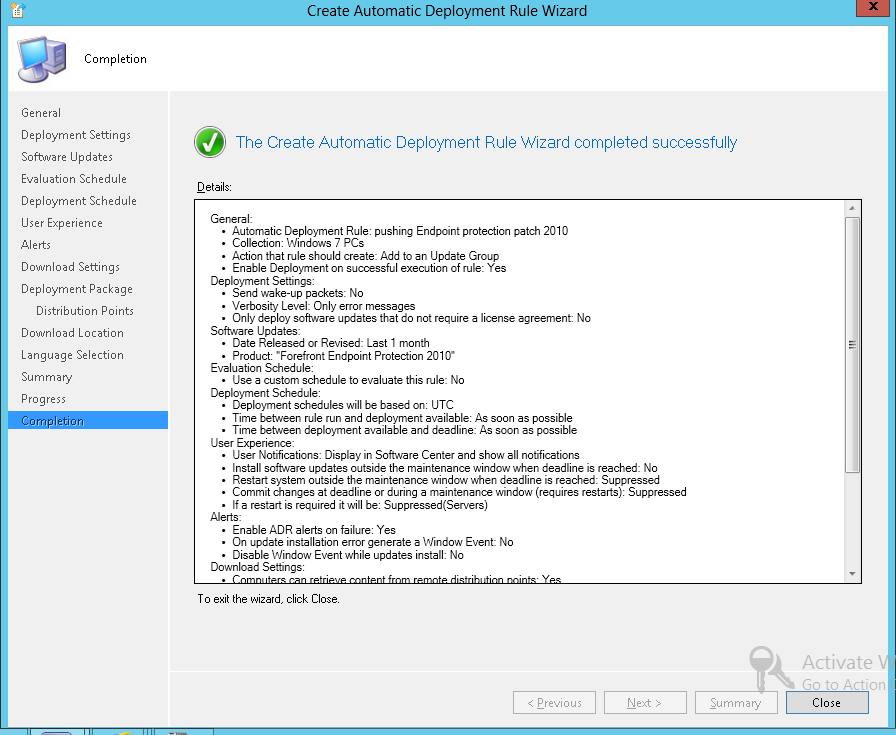Click the Close button

[827, 702]
